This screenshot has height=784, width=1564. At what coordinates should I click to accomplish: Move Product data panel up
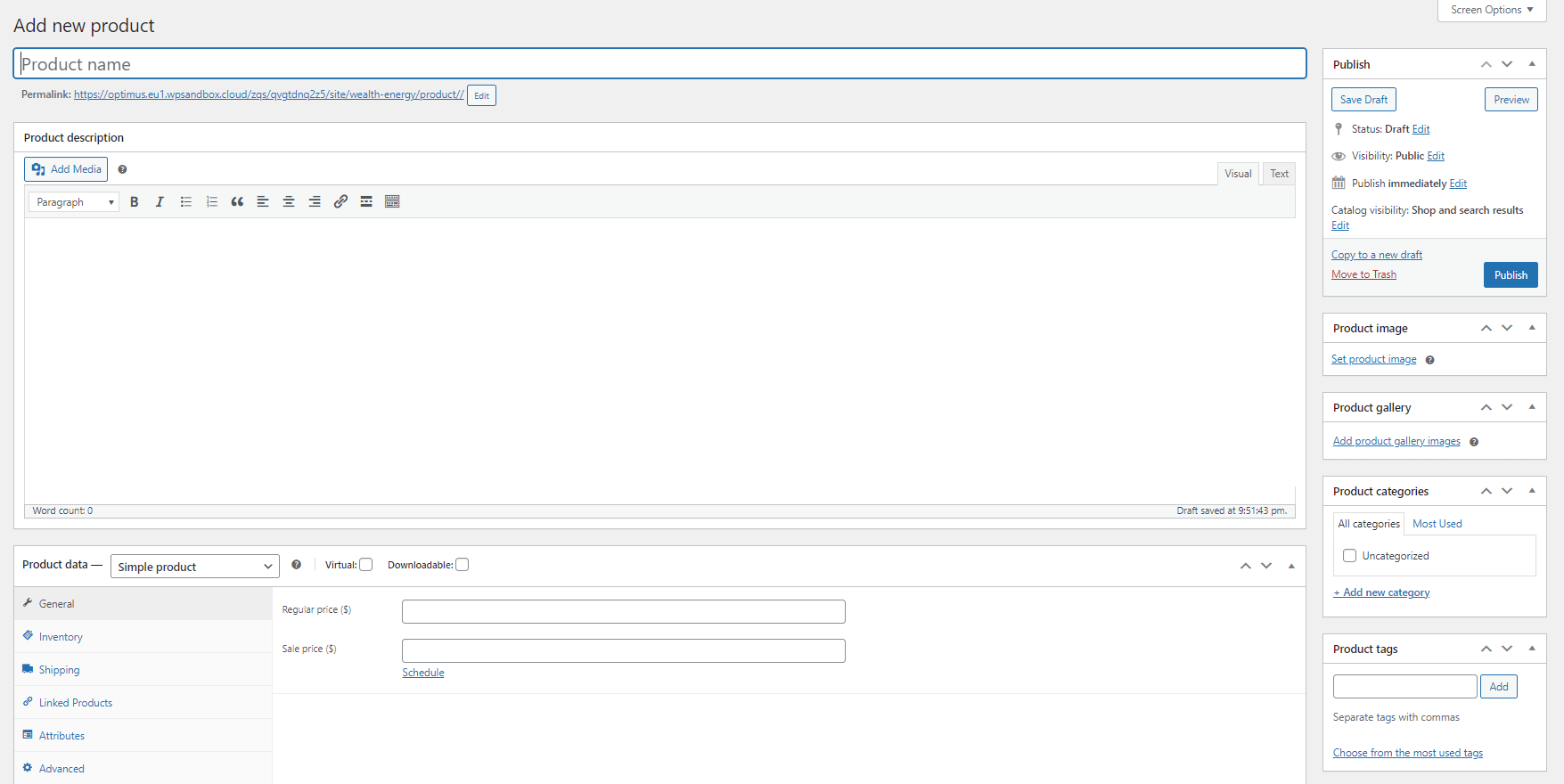[x=1246, y=566]
